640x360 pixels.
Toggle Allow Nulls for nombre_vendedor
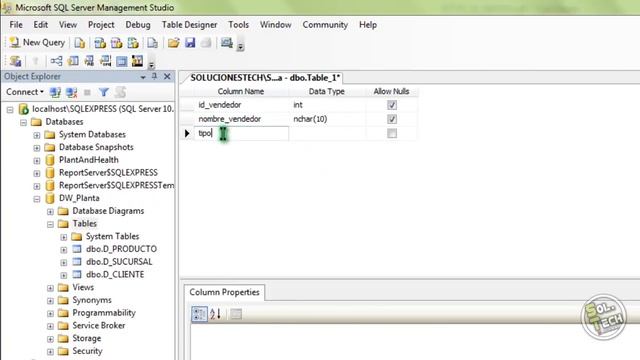point(392,119)
